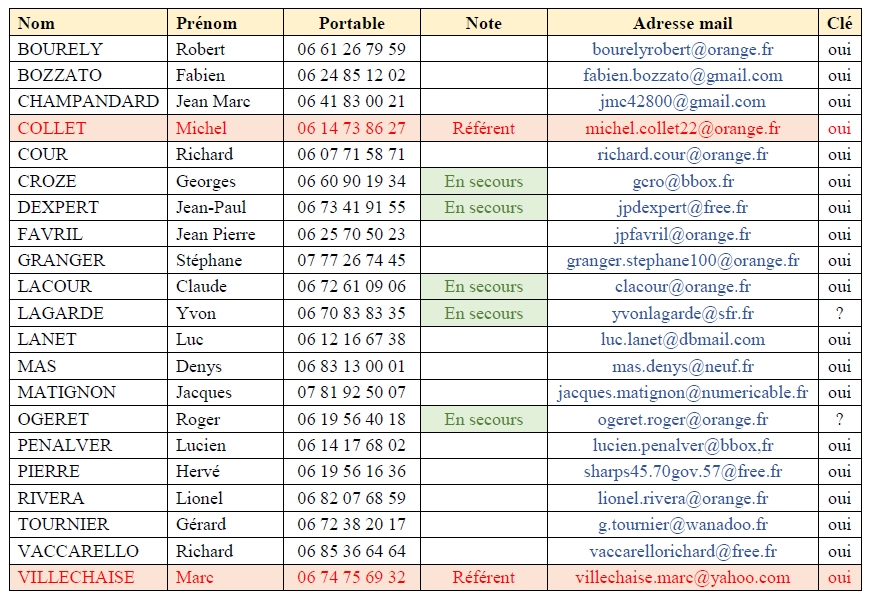871x601 pixels.
Task: Click villechaise.marc@yahoo.com email link
Action: click(x=683, y=578)
